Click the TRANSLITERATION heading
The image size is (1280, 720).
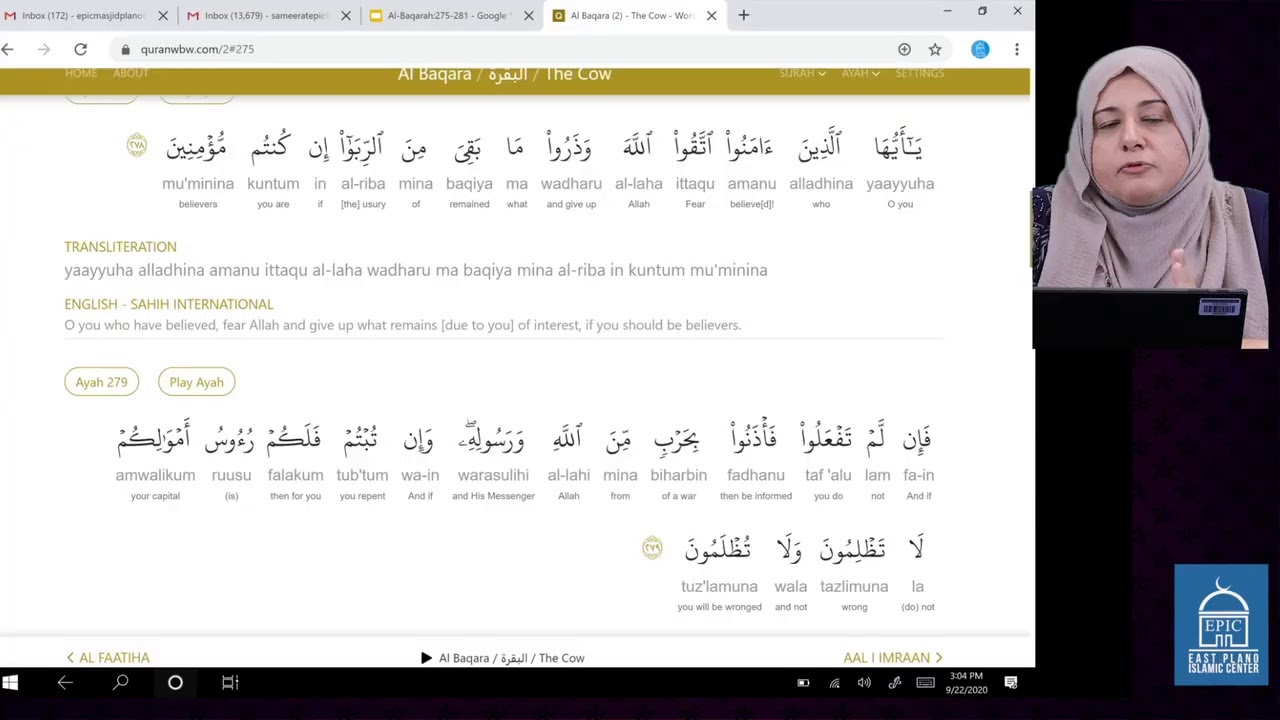(x=120, y=247)
